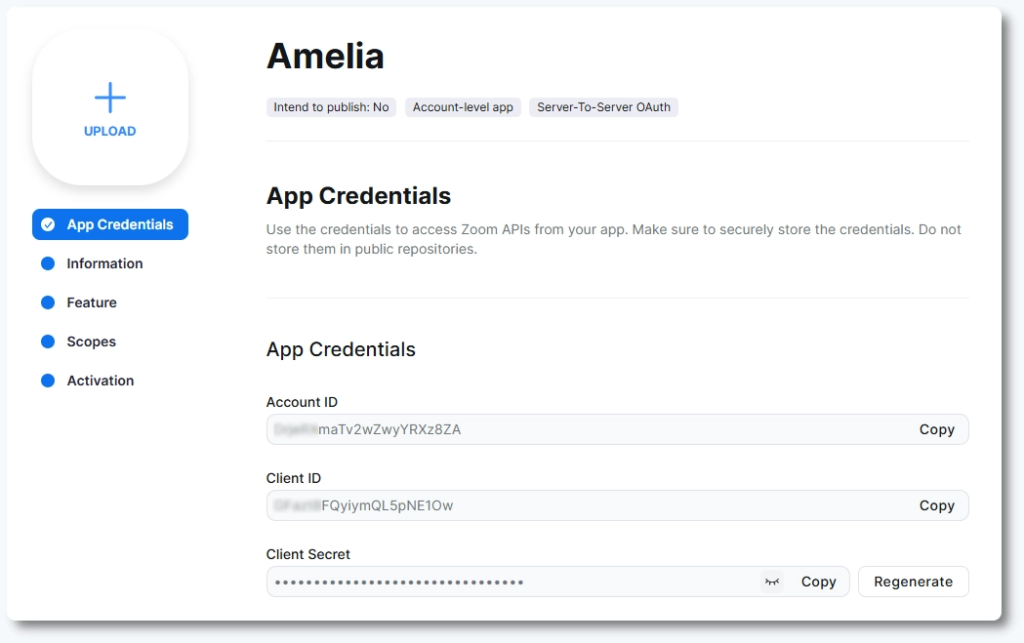1024x643 pixels.
Task: Go to the Information step
Action: click(104, 264)
